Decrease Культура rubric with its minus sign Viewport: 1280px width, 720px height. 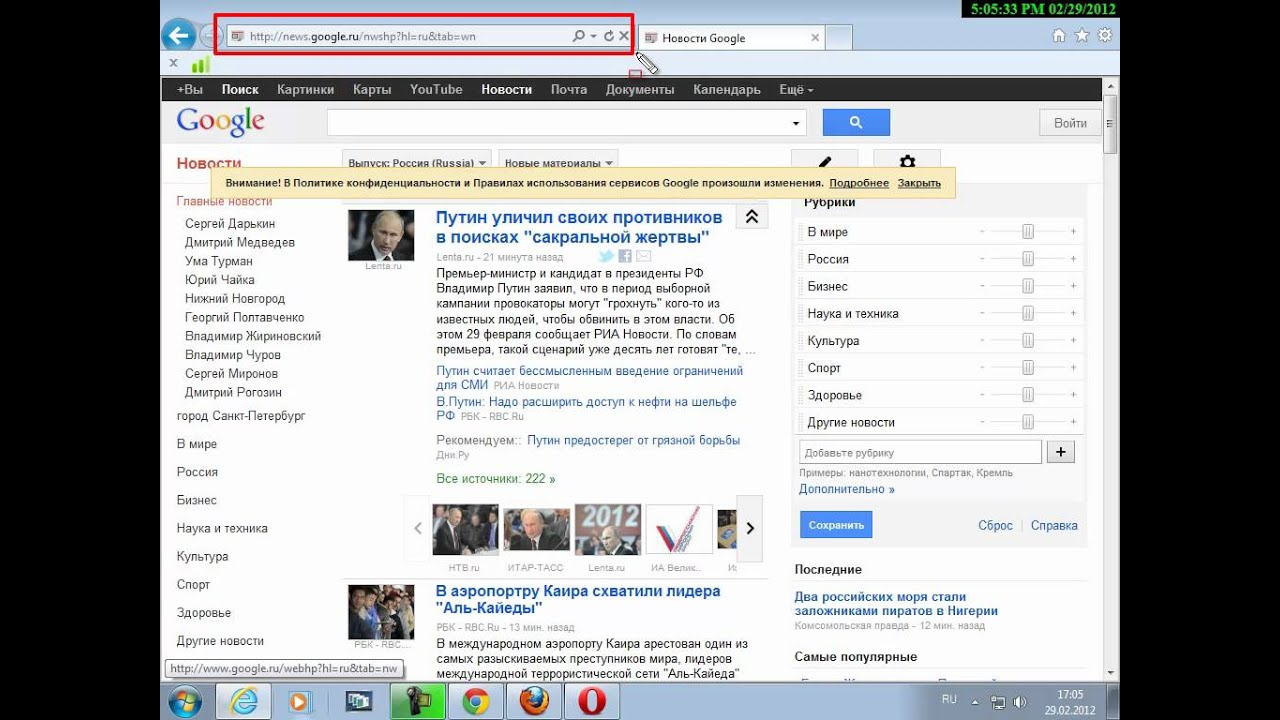point(982,341)
